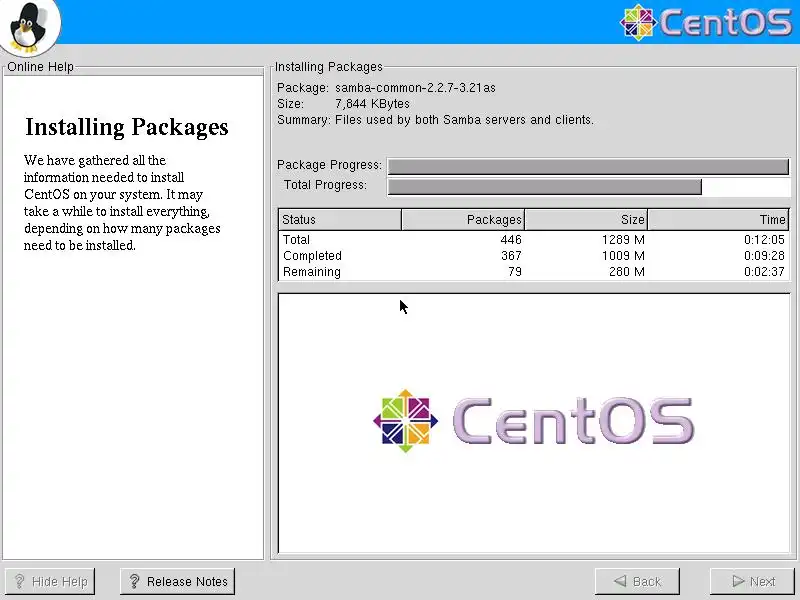Select the Status column header
800x600 pixels.
coord(340,219)
